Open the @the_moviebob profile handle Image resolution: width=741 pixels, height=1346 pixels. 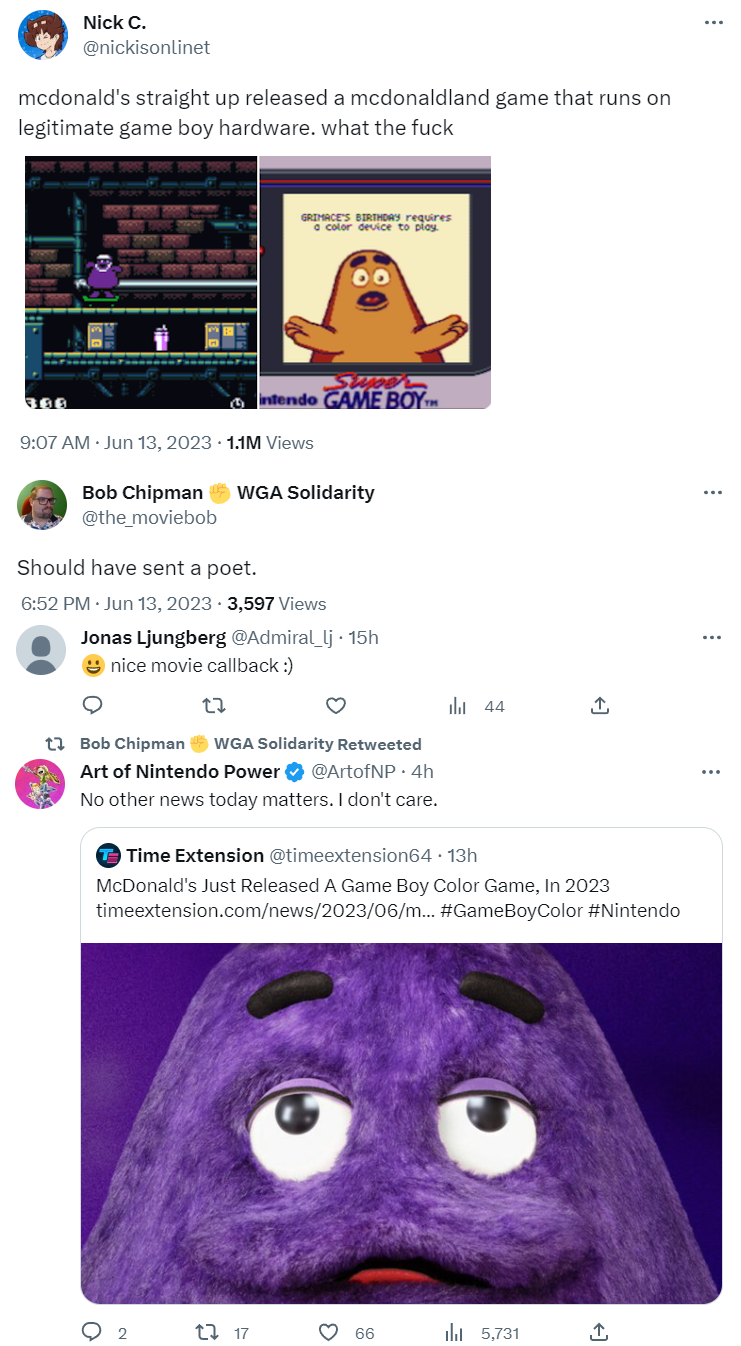point(149,517)
